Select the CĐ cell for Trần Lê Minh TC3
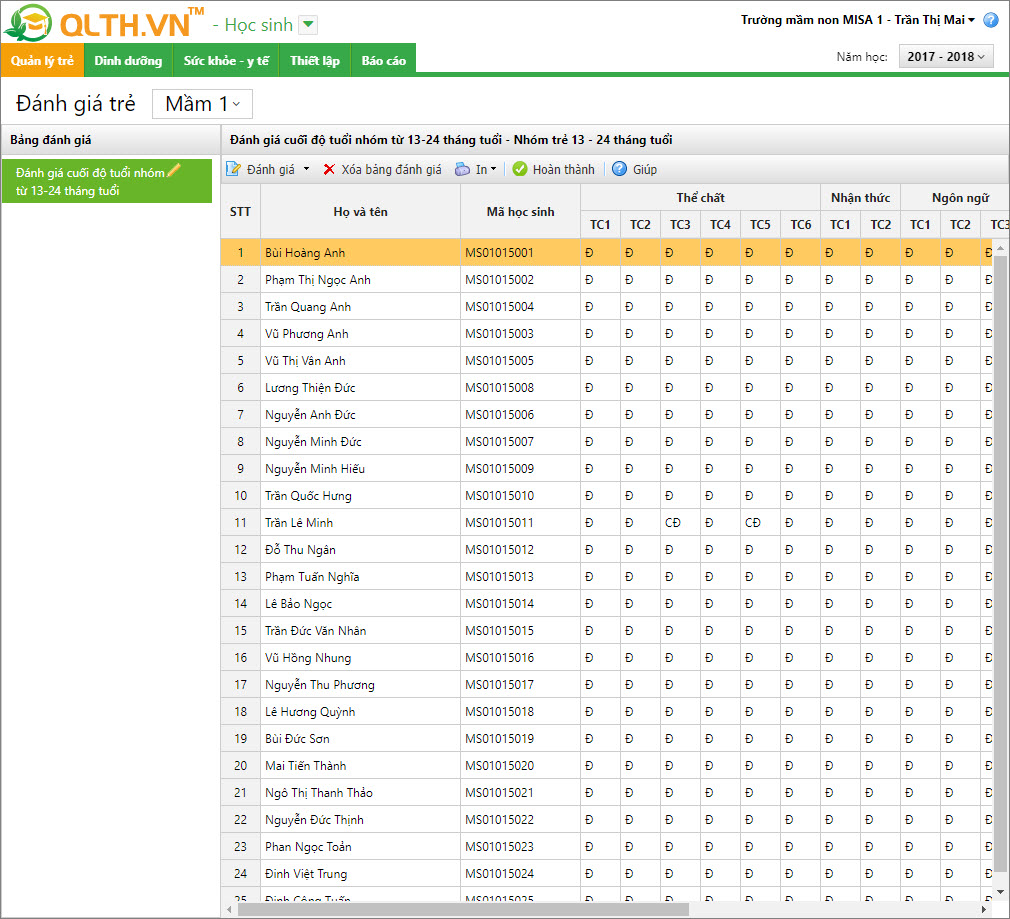The height and width of the screenshot is (919, 1010). point(672,523)
